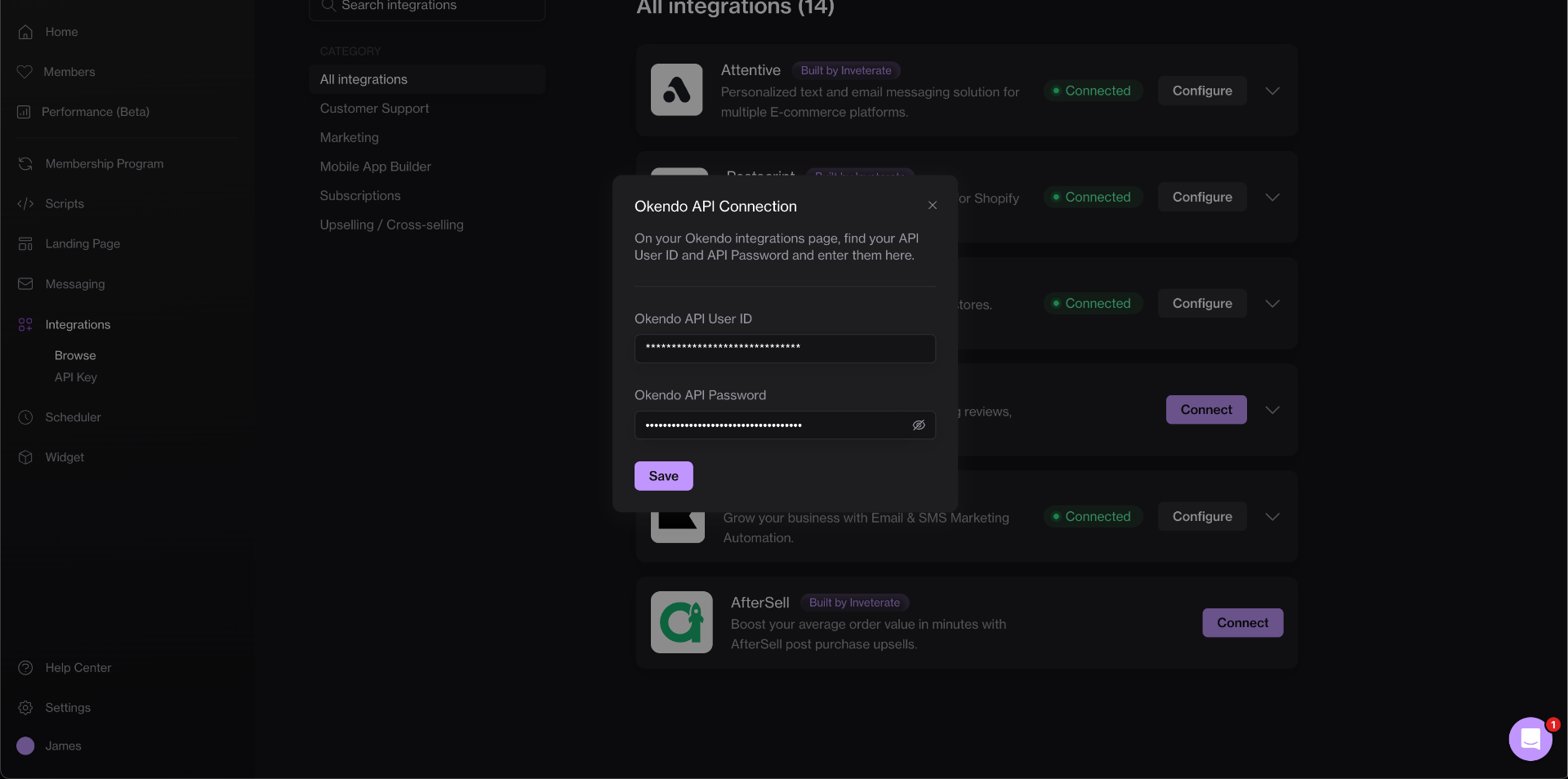Image resolution: width=1568 pixels, height=779 pixels.
Task: Click the Members heart icon
Action: click(x=24, y=72)
